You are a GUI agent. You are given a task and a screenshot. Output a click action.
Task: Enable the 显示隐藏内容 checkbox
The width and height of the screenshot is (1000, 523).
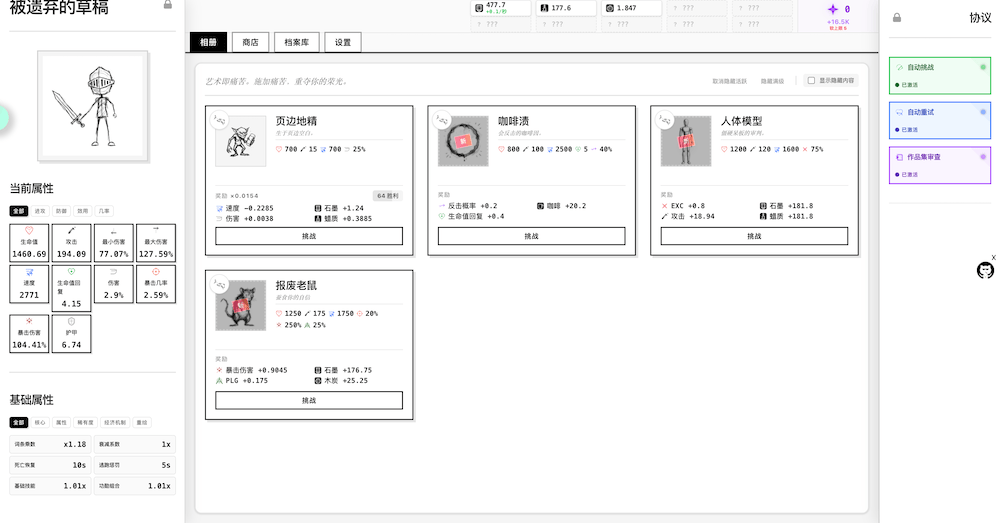pyautogui.click(x=811, y=80)
